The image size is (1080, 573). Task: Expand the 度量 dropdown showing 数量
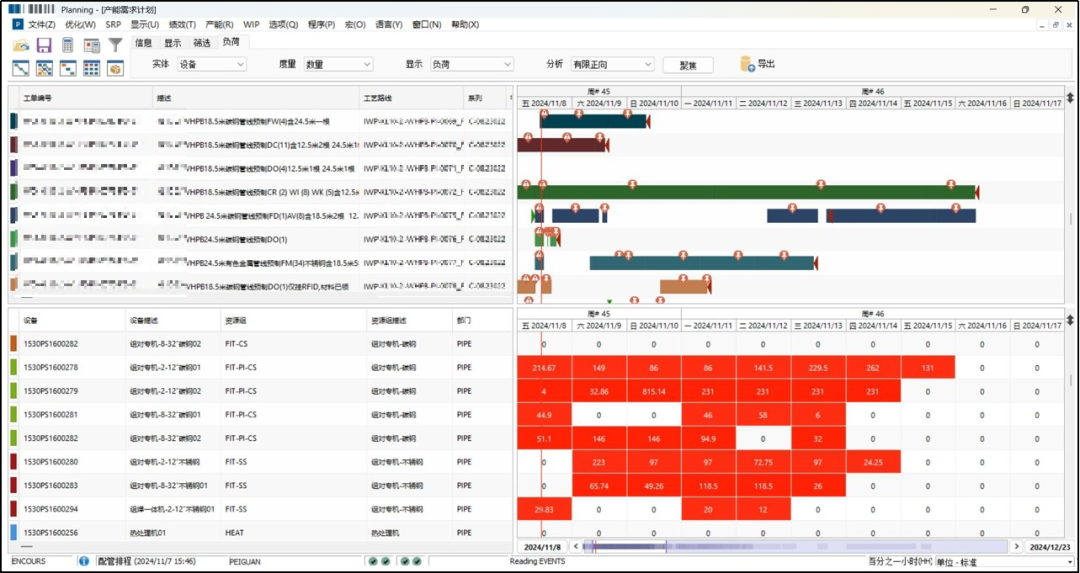(x=338, y=64)
